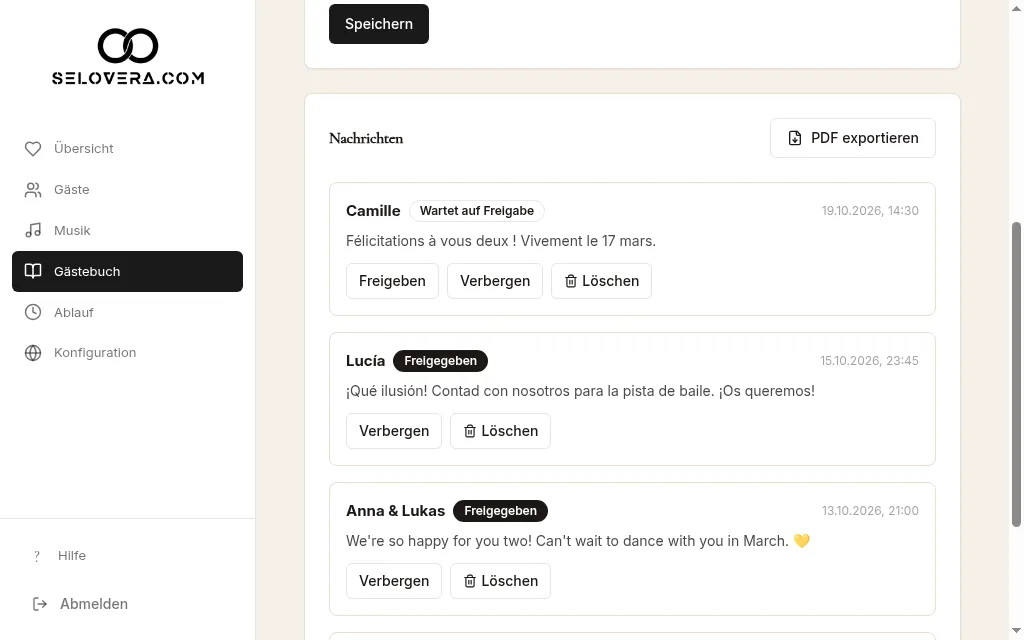Viewport: 1024px width, 640px height.
Task: Click the trash icon in Anna & Lukas' message
Action: (x=470, y=581)
